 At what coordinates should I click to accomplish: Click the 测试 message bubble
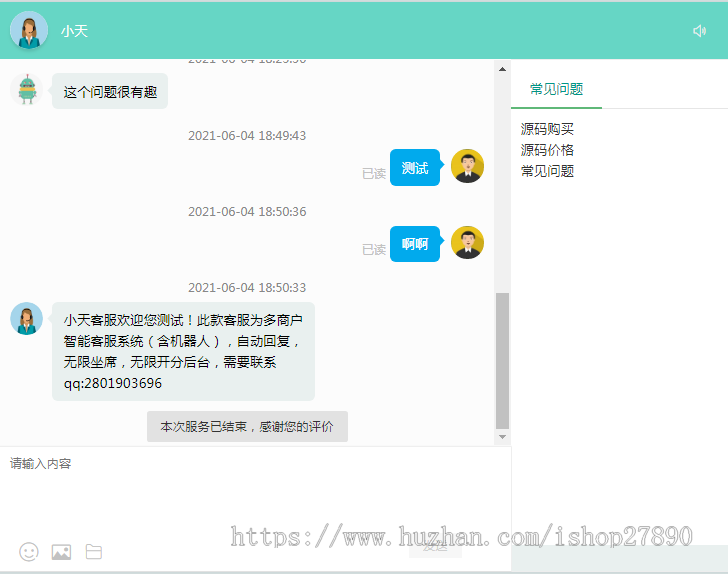click(415, 168)
